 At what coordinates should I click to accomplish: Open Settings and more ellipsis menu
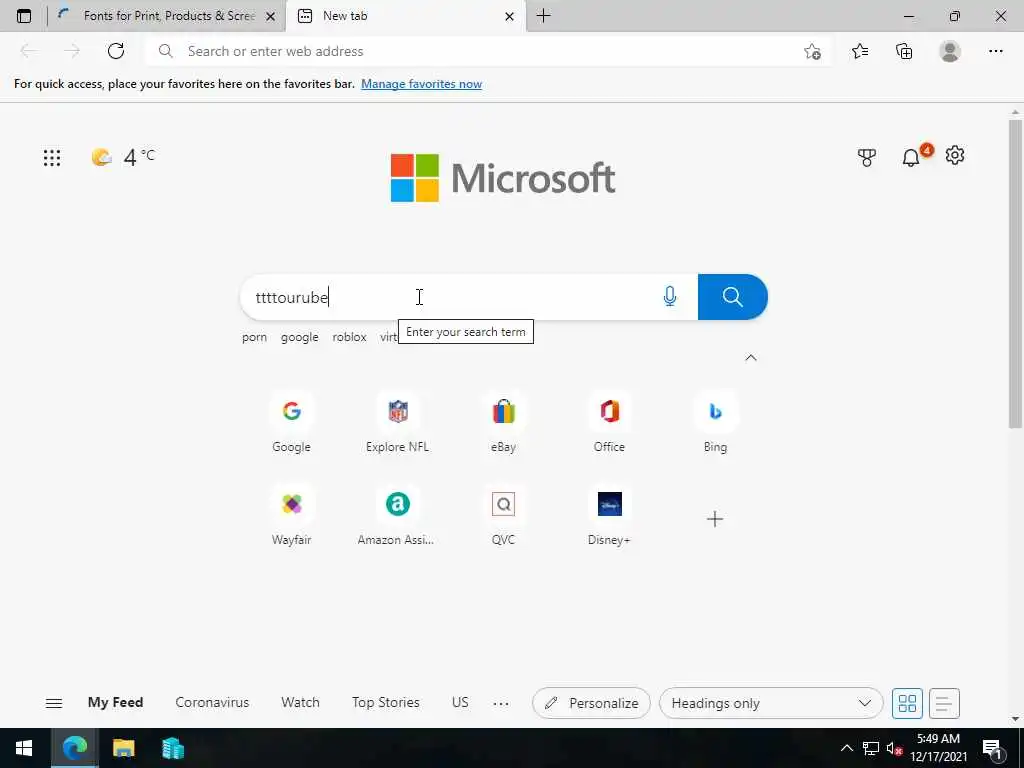(995, 51)
